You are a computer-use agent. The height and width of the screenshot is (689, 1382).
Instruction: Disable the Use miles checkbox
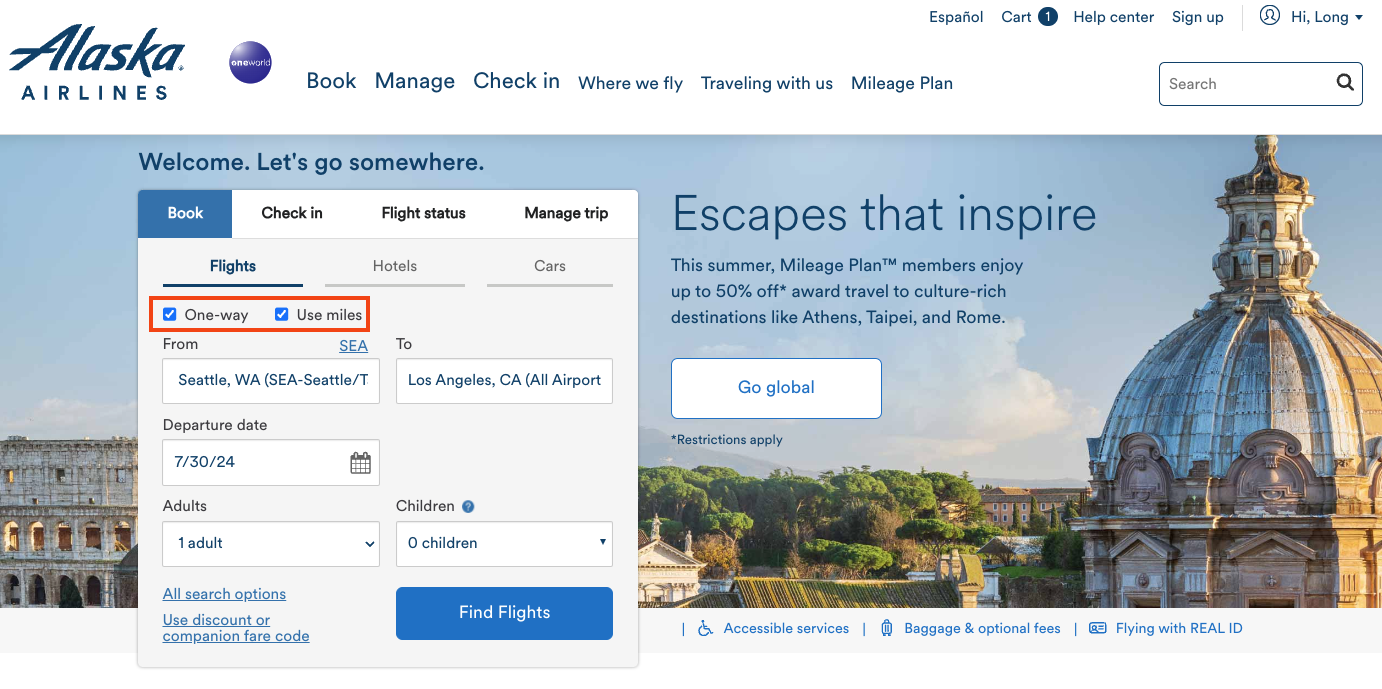click(x=281, y=314)
